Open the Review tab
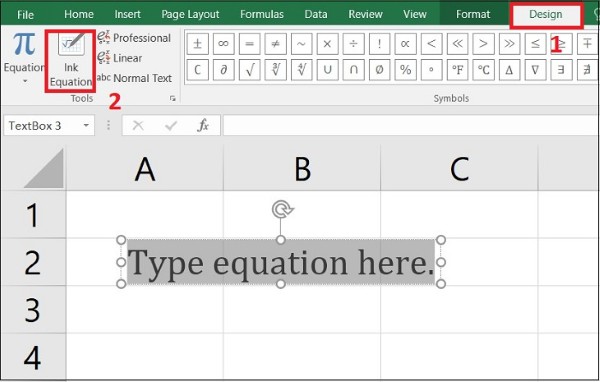 tap(365, 15)
